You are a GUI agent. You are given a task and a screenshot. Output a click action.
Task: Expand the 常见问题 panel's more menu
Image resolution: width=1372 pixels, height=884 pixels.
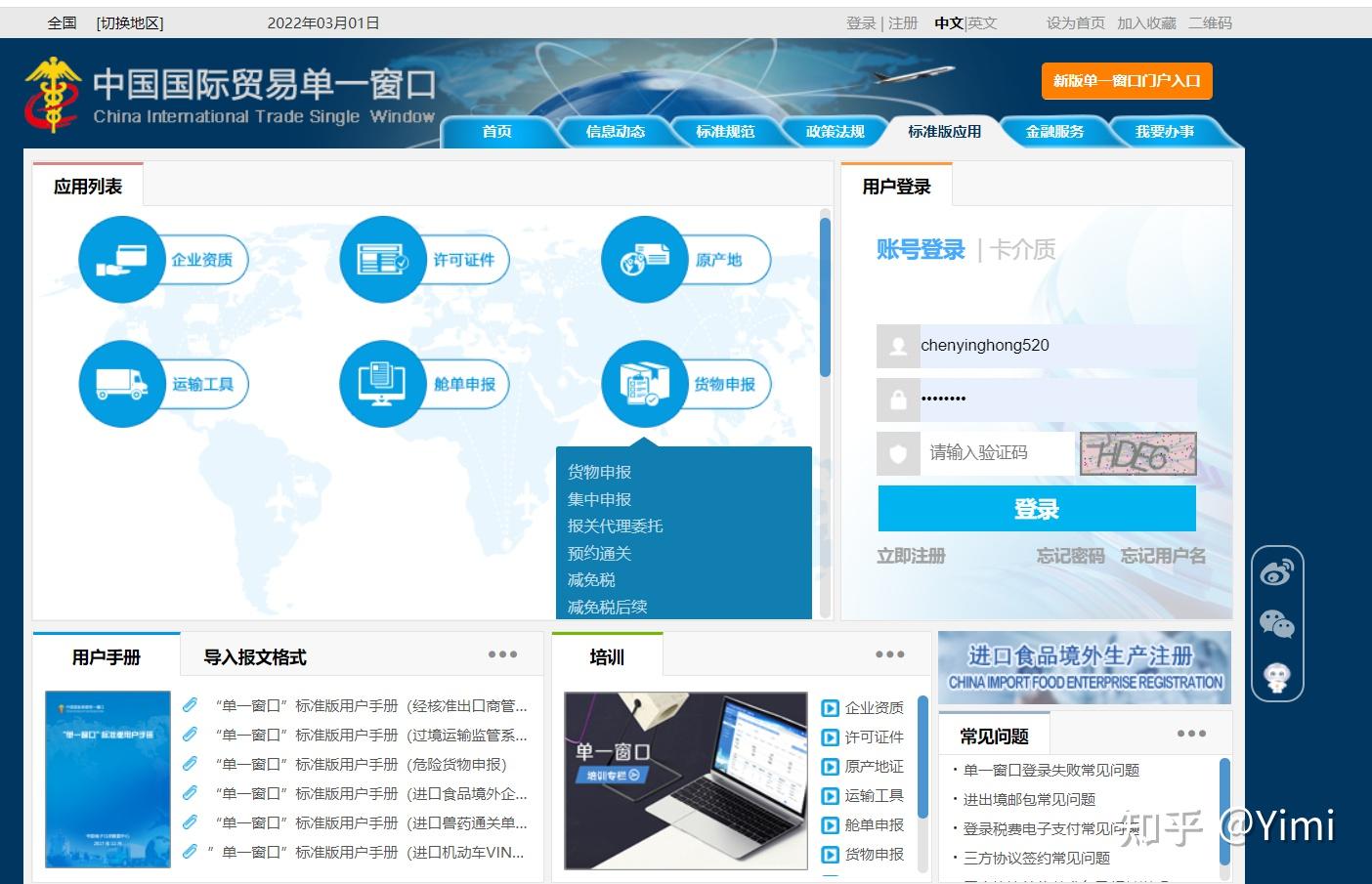pos(1192,732)
